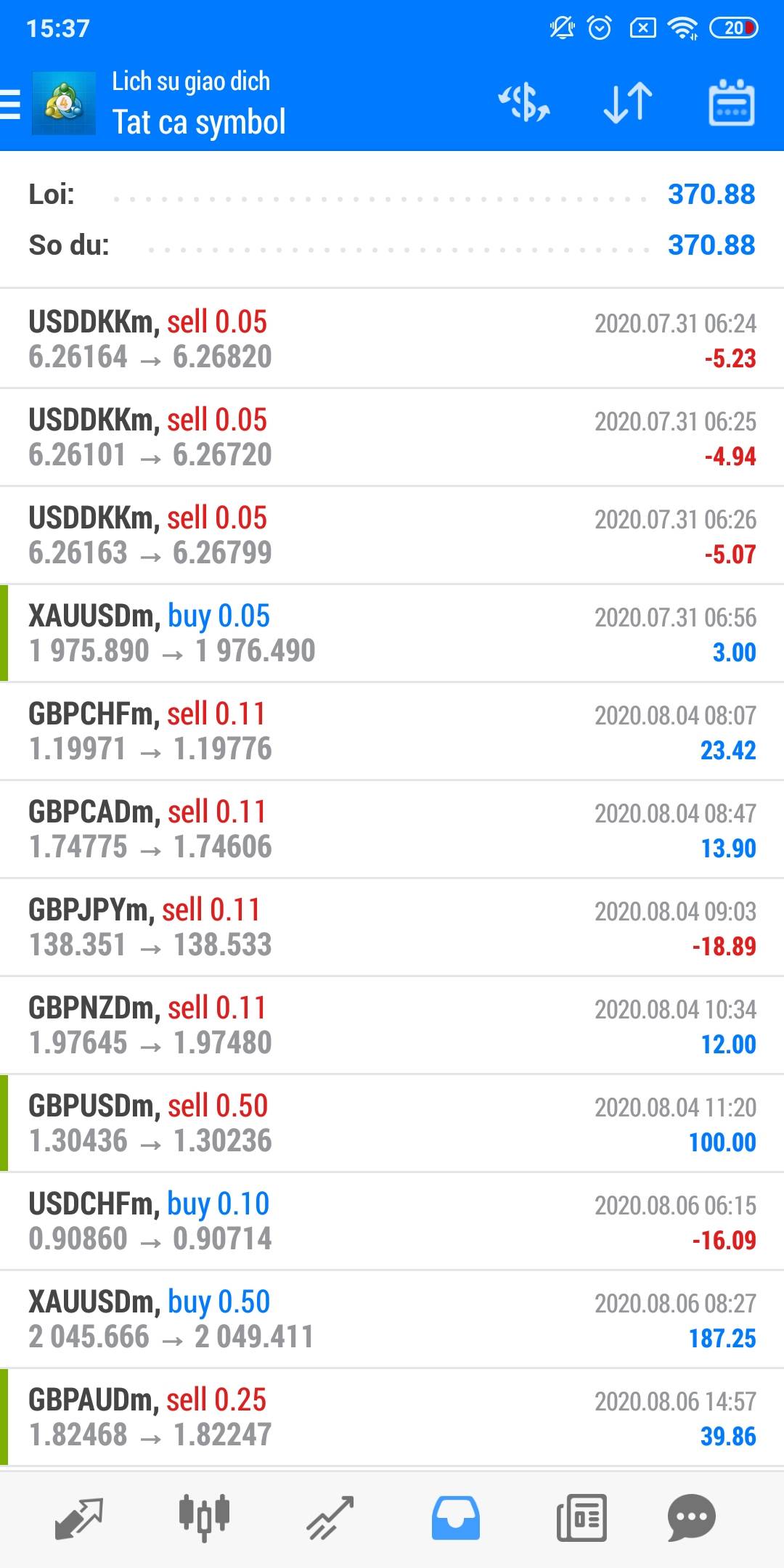Open the Trade tab with trend arrow
This screenshot has width=784, height=1568.
pos(330,1518)
